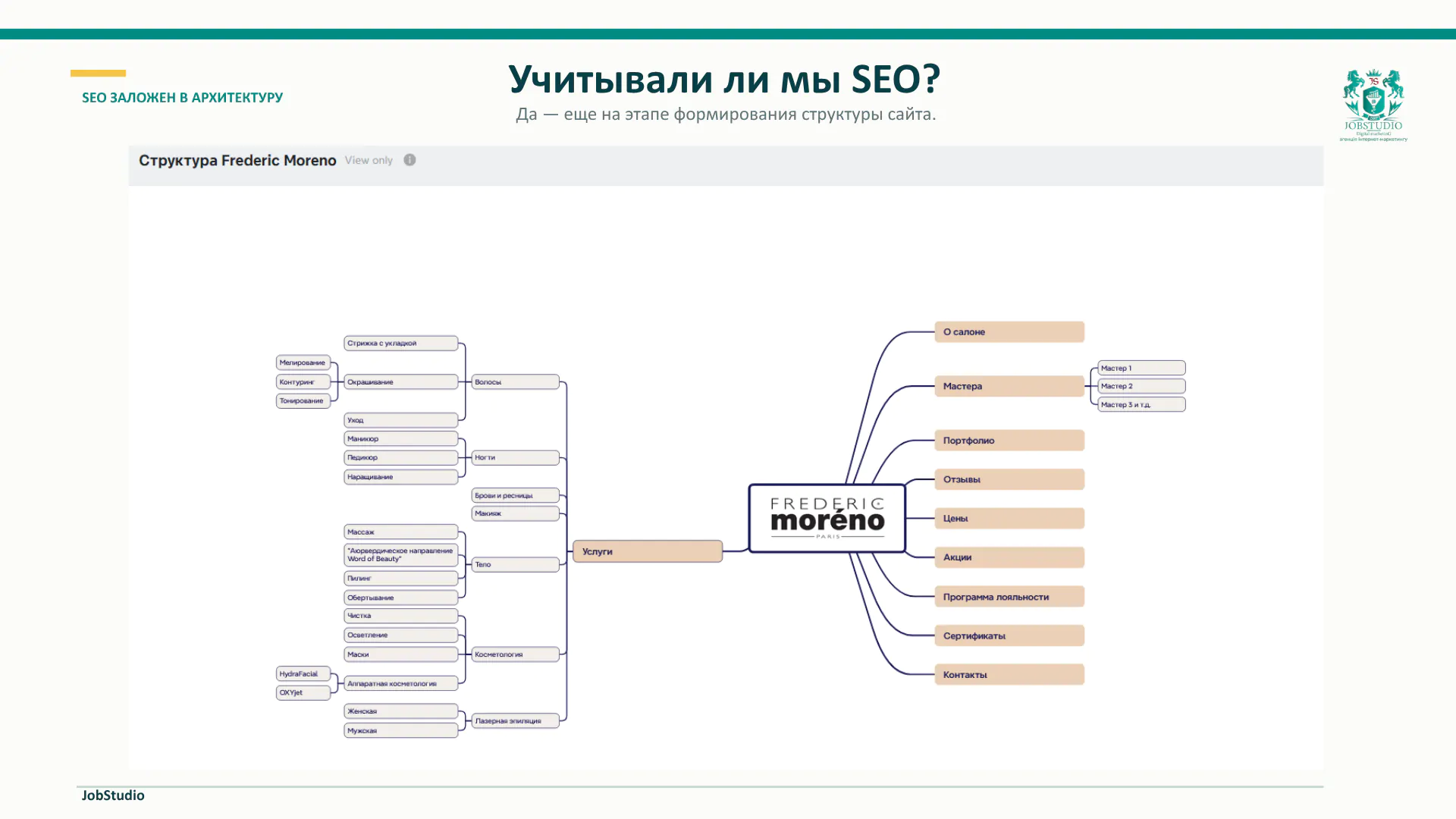The image size is (1456, 819).
Task: Select the 'Косметология' category node
Action: tap(516, 654)
